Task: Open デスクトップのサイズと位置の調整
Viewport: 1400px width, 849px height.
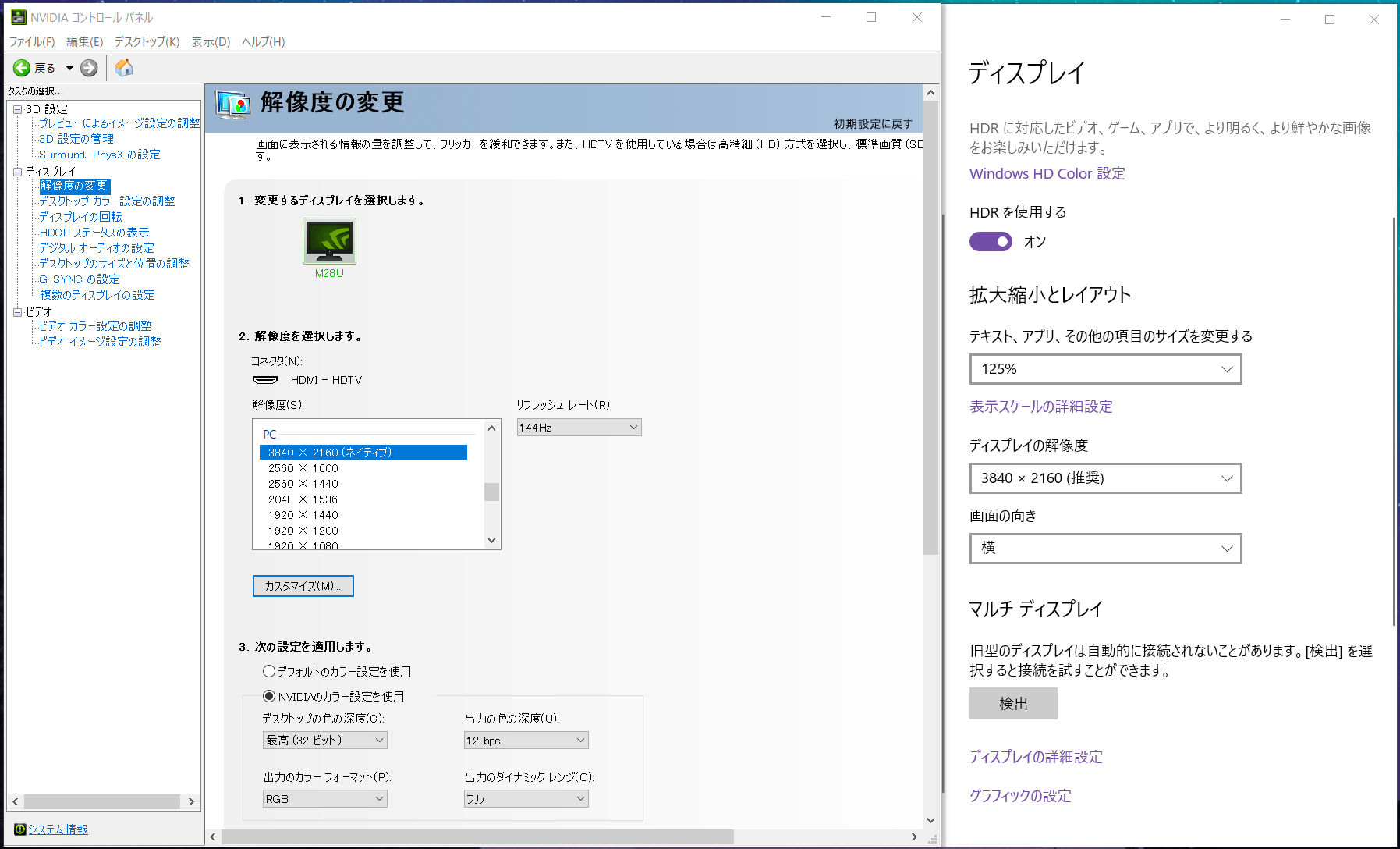Action: [114, 264]
